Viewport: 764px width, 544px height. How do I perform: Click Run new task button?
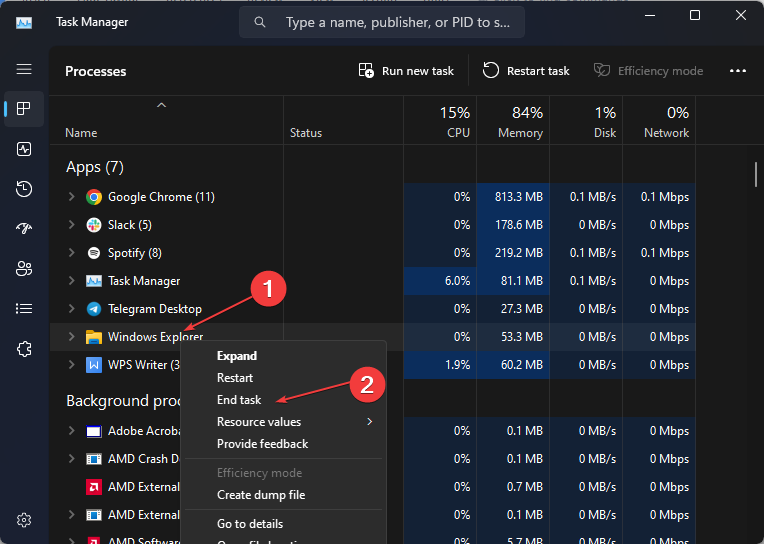(x=406, y=71)
